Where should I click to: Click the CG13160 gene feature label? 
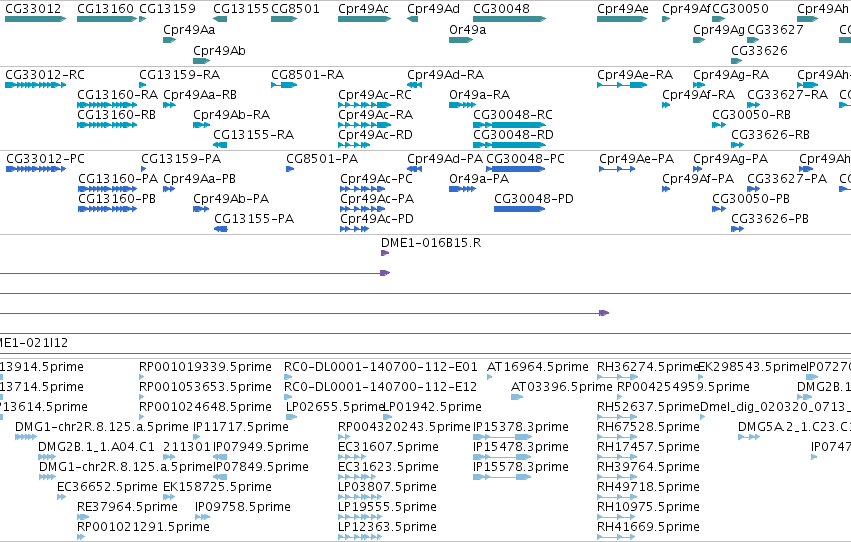(105, 9)
